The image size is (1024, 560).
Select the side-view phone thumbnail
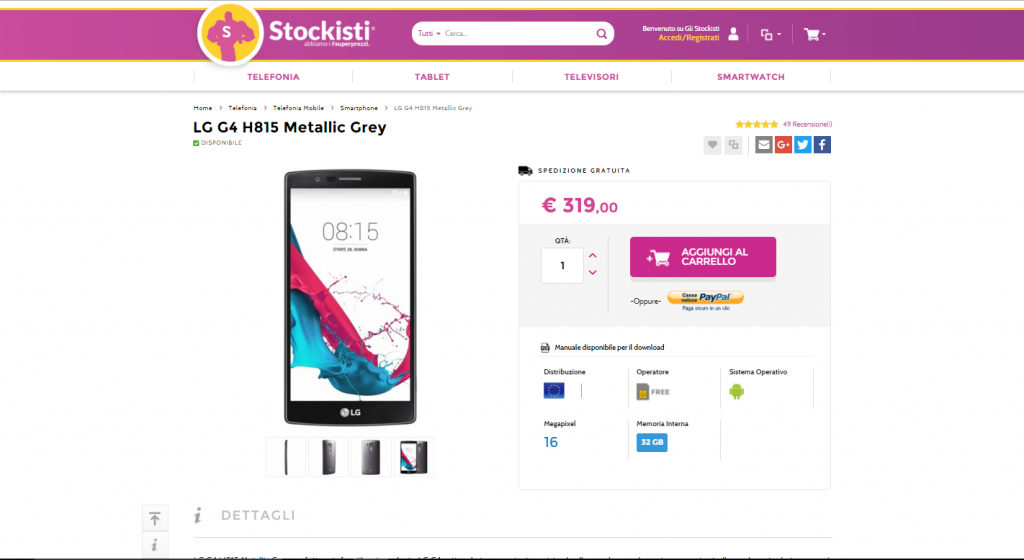pos(287,457)
